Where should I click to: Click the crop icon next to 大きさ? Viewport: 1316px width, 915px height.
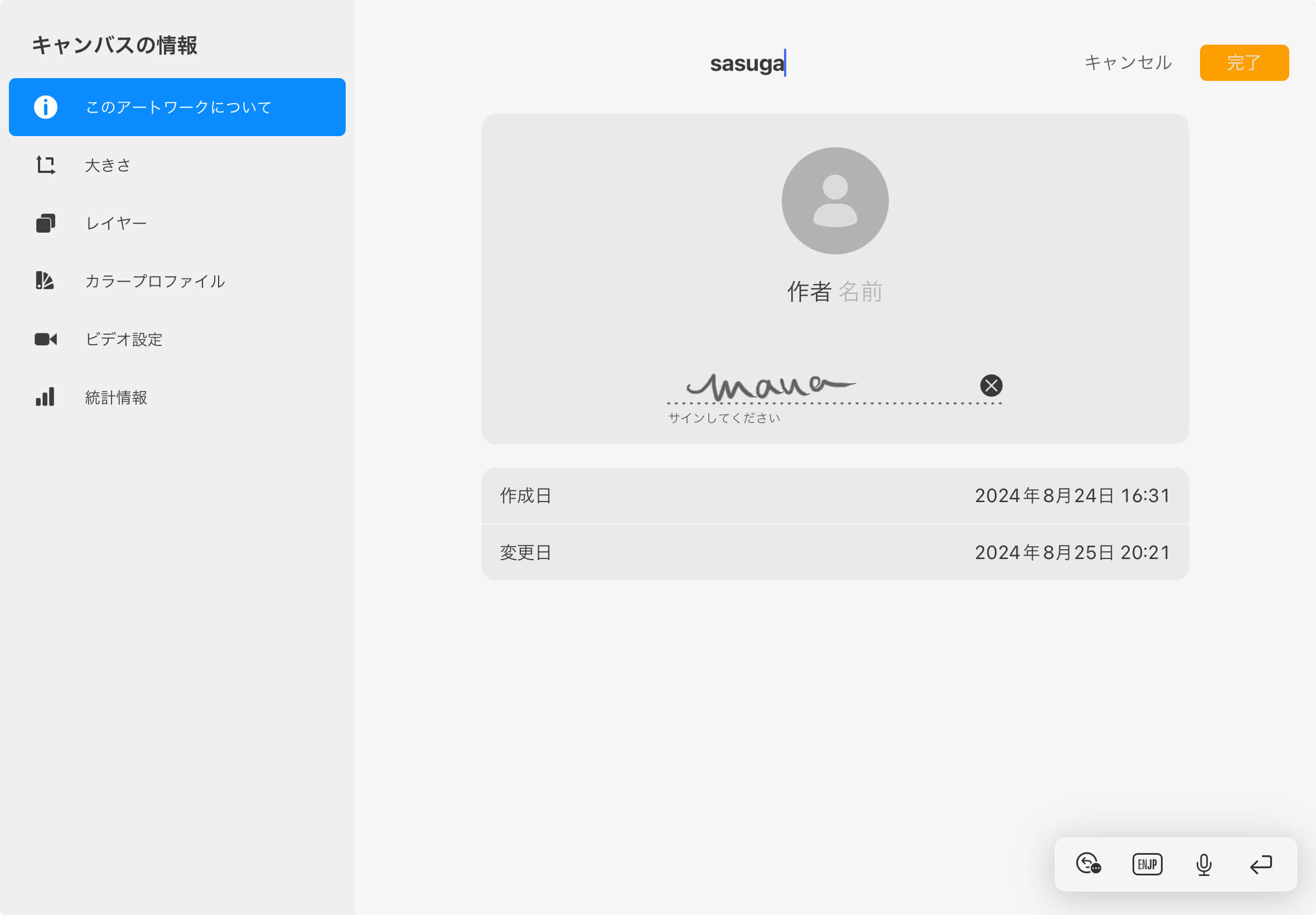point(45,165)
